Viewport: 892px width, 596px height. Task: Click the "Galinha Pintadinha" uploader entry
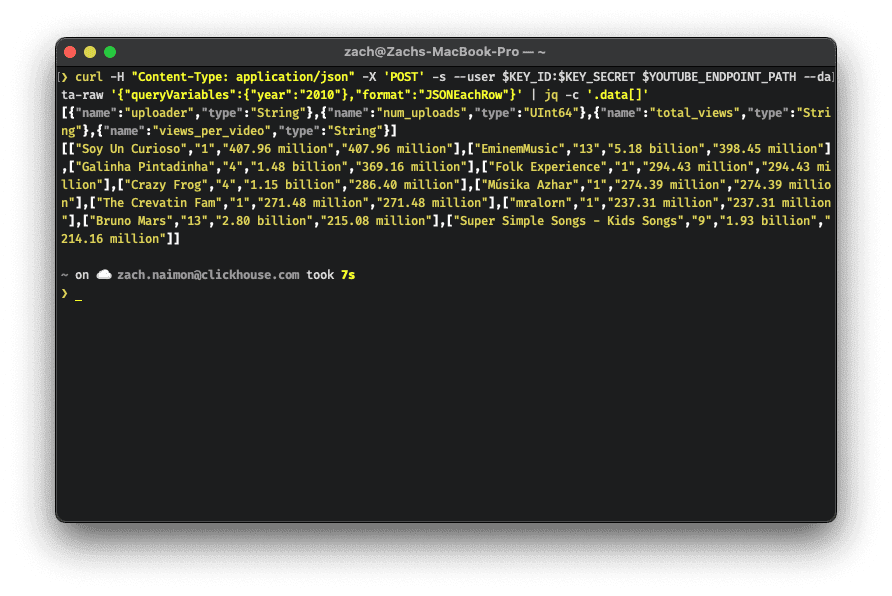coord(145,167)
